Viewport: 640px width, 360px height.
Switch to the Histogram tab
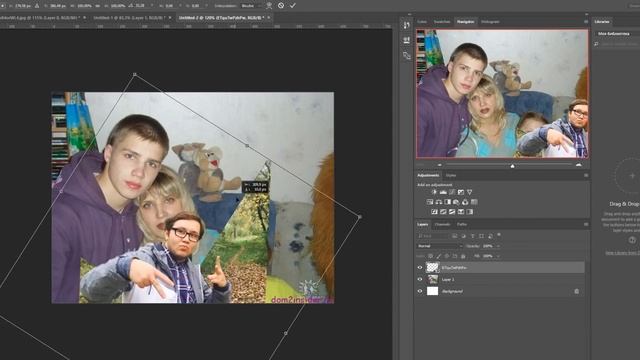pyautogui.click(x=490, y=22)
